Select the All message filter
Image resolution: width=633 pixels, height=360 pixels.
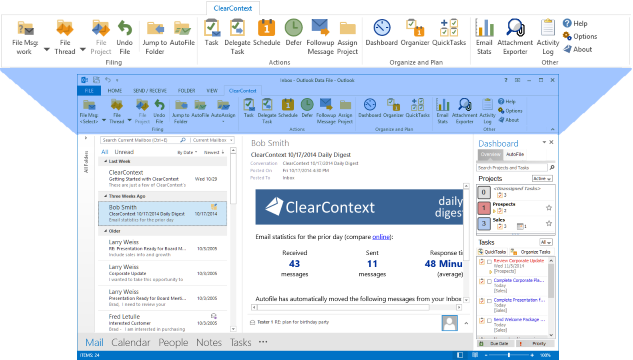(x=105, y=152)
